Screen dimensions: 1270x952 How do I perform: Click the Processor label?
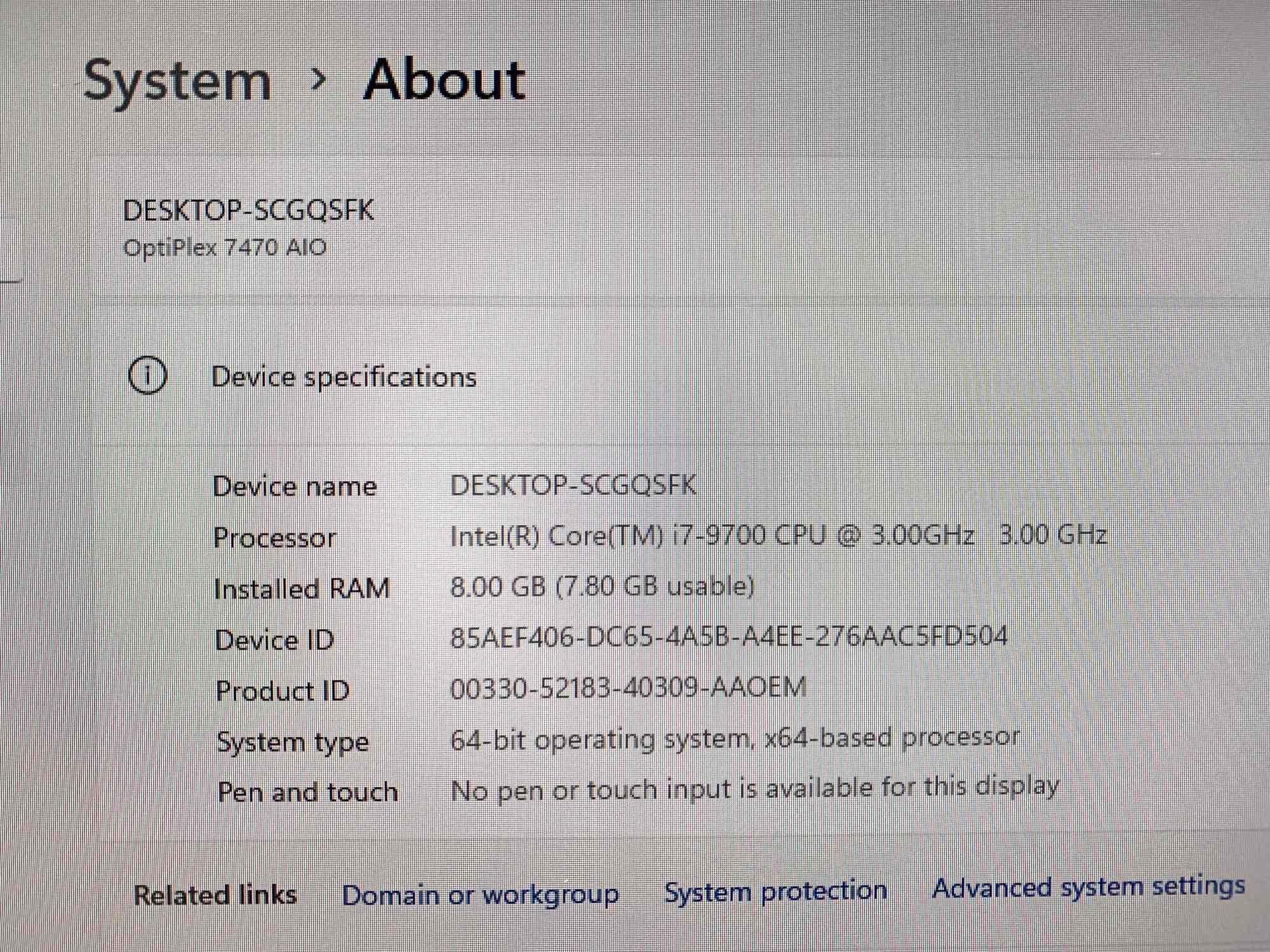(274, 538)
